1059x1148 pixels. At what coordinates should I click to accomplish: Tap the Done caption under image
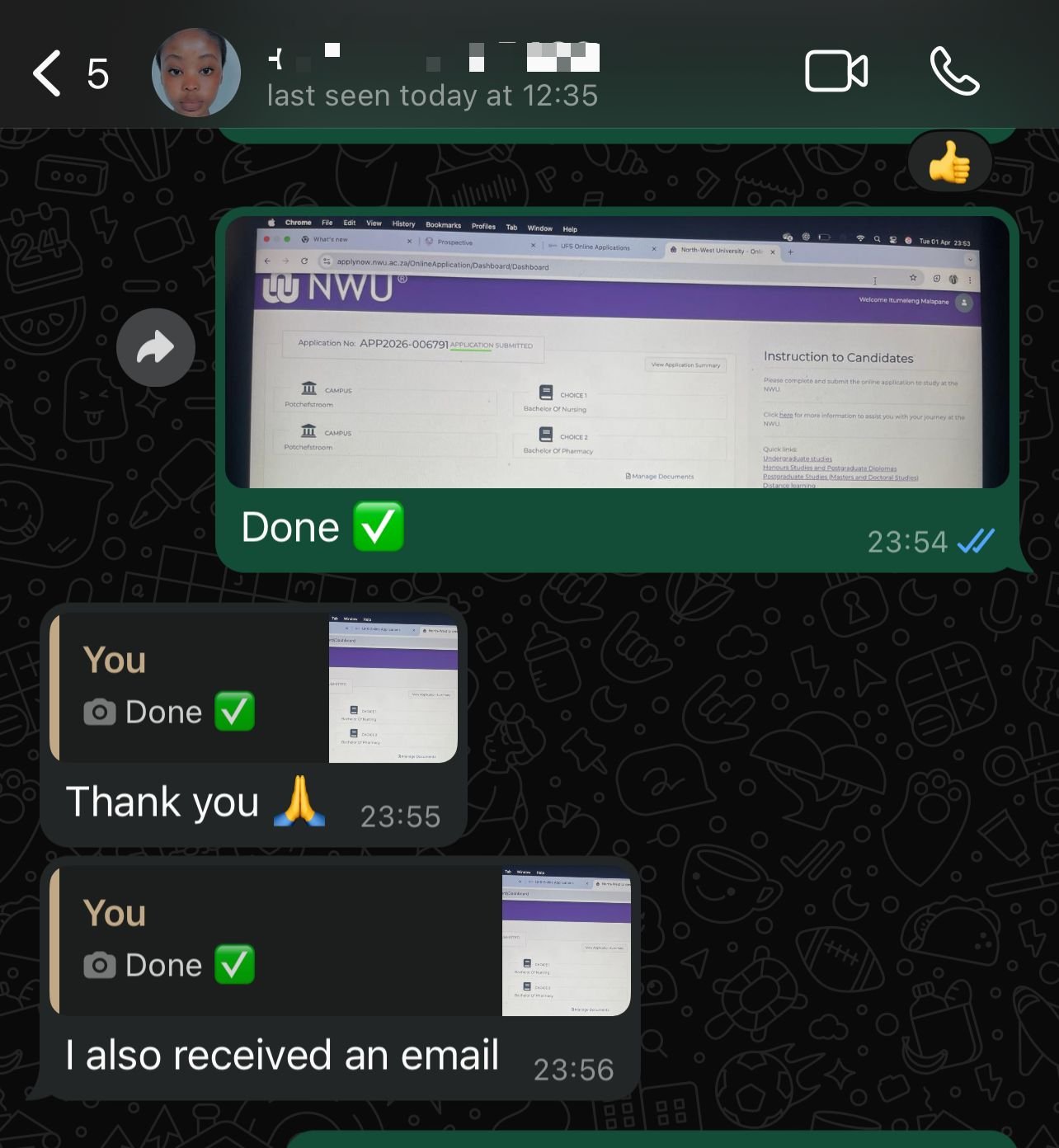290,527
